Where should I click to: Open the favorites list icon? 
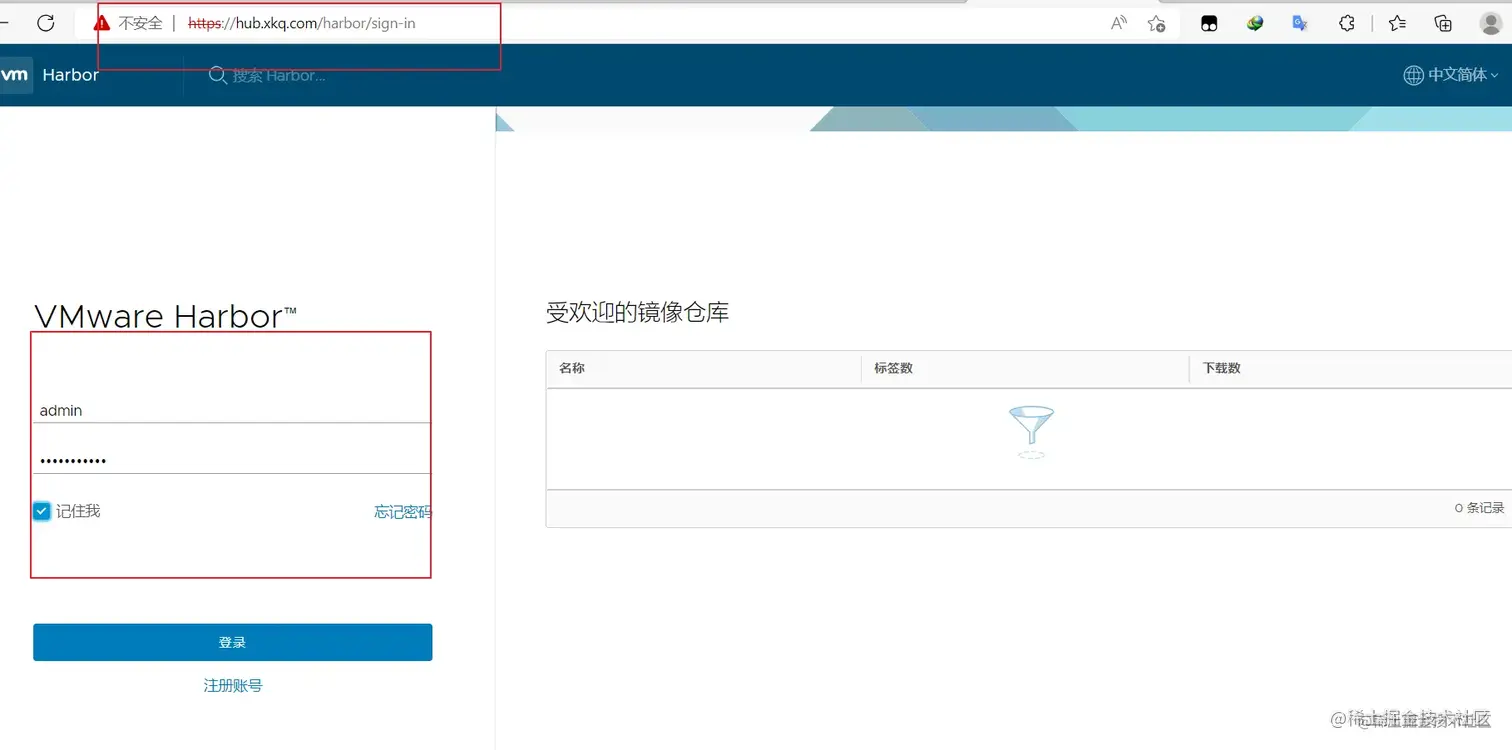1397,23
